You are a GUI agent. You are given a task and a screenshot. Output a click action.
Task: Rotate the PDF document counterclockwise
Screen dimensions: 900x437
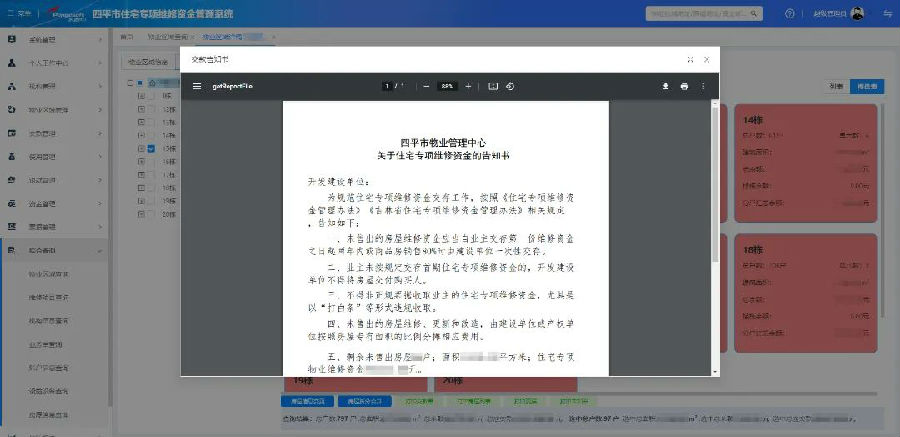coord(510,86)
